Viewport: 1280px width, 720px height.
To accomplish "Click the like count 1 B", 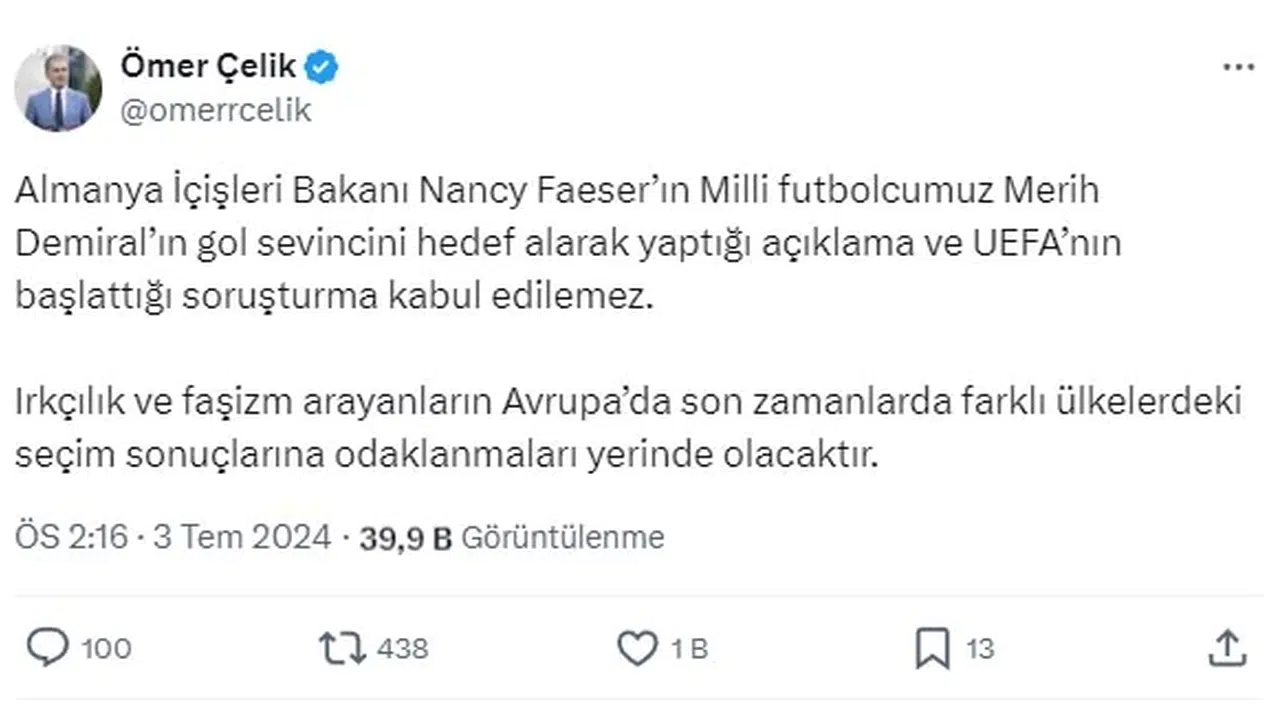I will pos(689,649).
